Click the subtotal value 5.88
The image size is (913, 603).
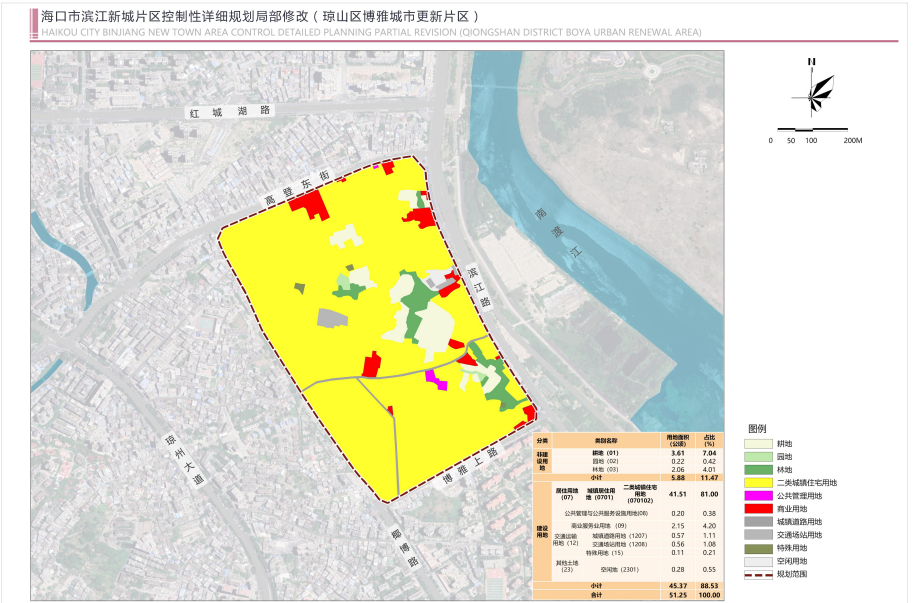point(678,477)
